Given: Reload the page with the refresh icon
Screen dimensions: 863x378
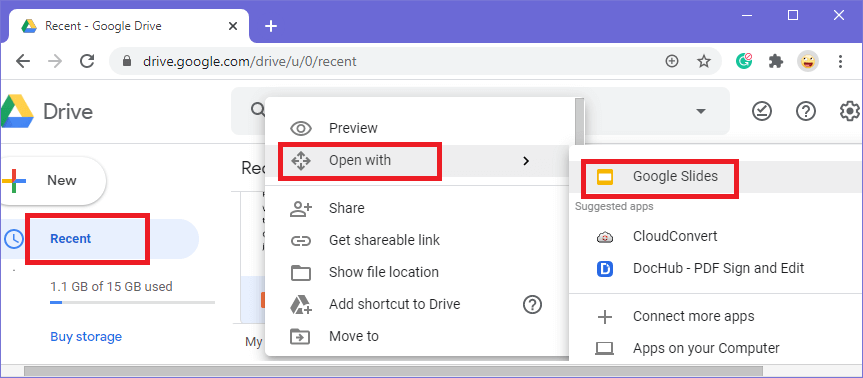Looking at the screenshot, I should point(87,61).
